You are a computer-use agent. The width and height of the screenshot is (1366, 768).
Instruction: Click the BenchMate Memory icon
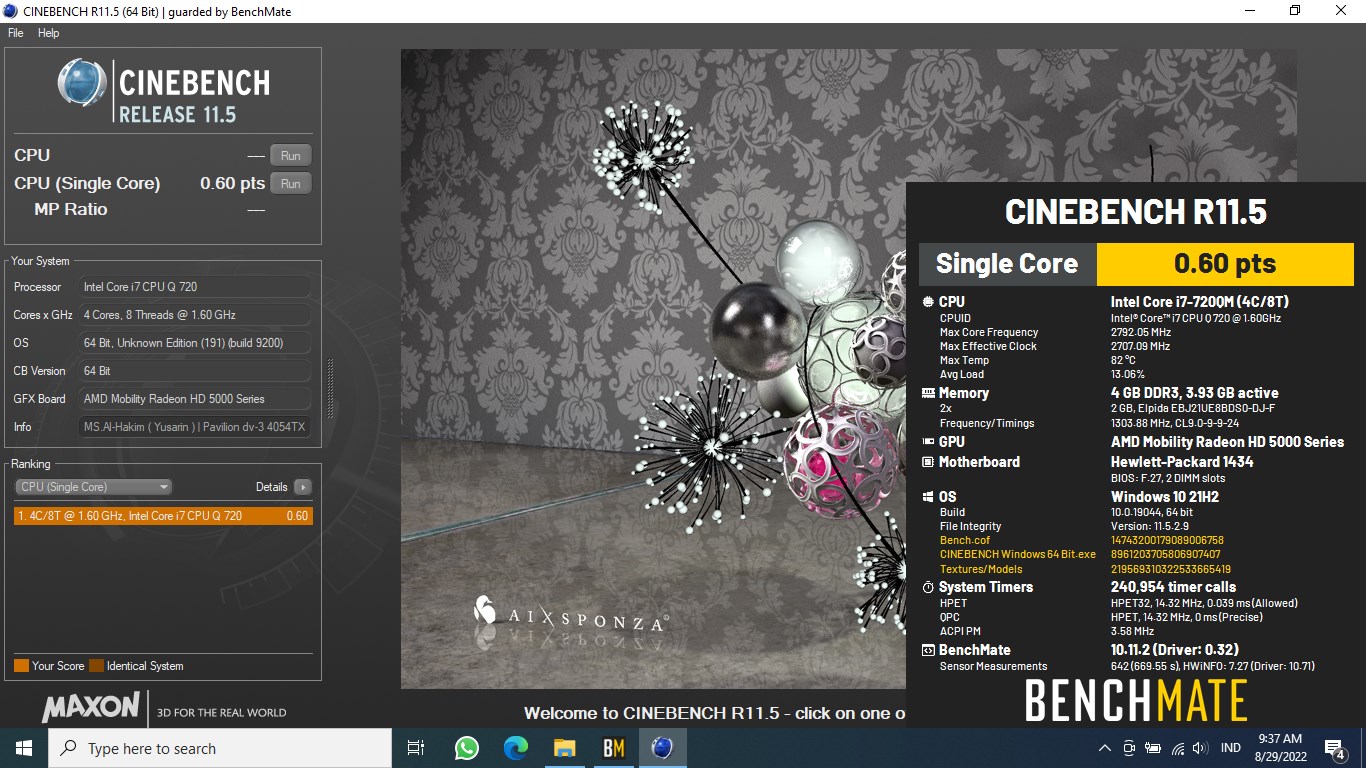click(x=928, y=393)
